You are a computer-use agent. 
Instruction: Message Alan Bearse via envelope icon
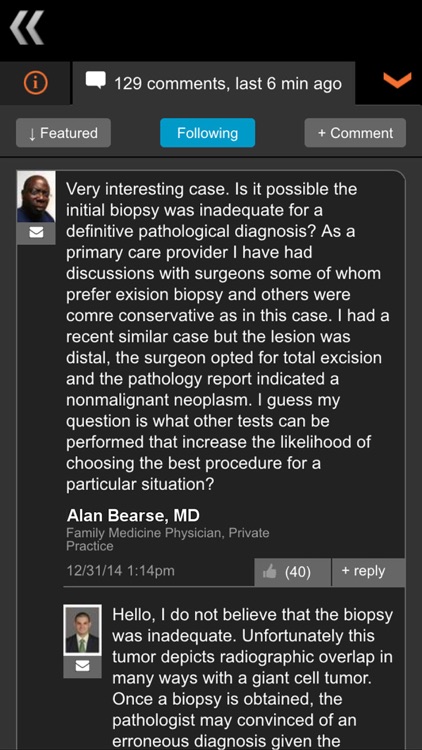(36, 233)
